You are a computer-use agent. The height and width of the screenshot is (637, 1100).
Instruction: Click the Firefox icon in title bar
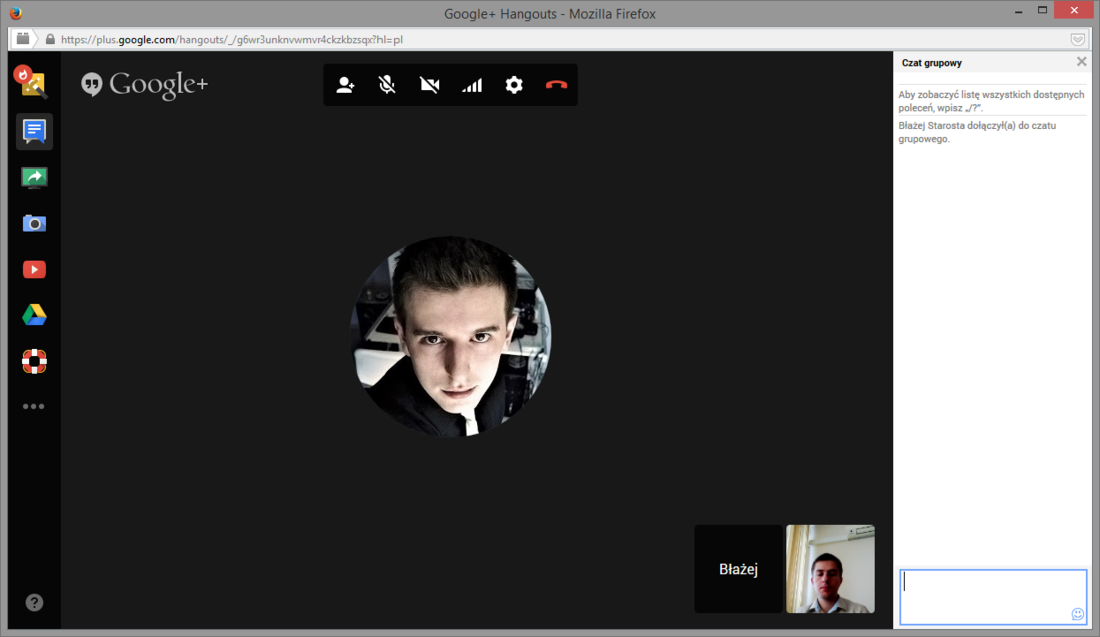click(x=15, y=13)
